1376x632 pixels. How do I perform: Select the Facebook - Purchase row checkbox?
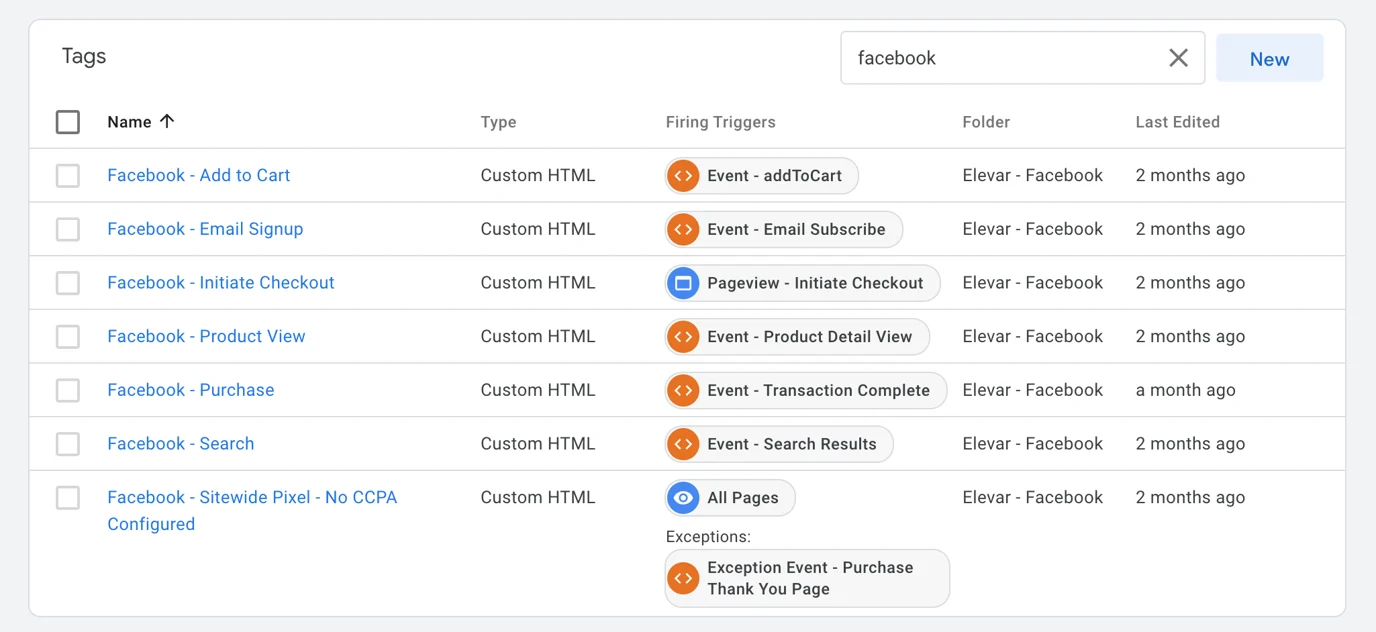pos(68,390)
